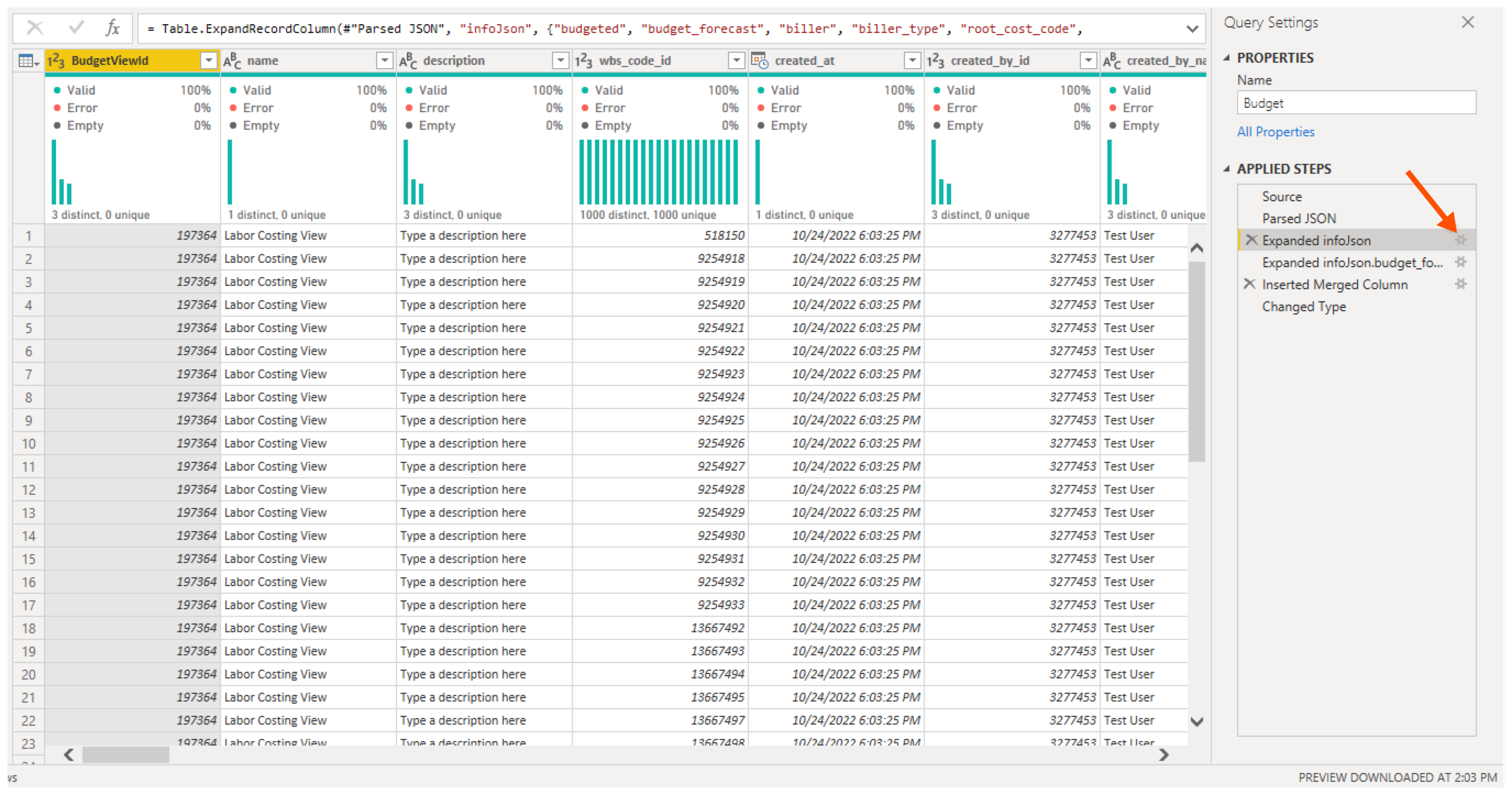Open BudgetViewId column filter dropdown
The width and height of the screenshot is (1512, 795).
(x=208, y=60)
